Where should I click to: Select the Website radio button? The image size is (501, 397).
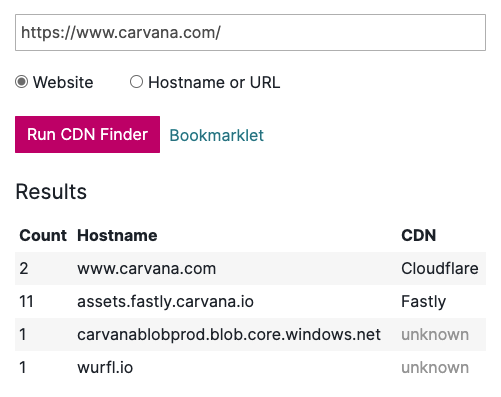pos(21,82)
